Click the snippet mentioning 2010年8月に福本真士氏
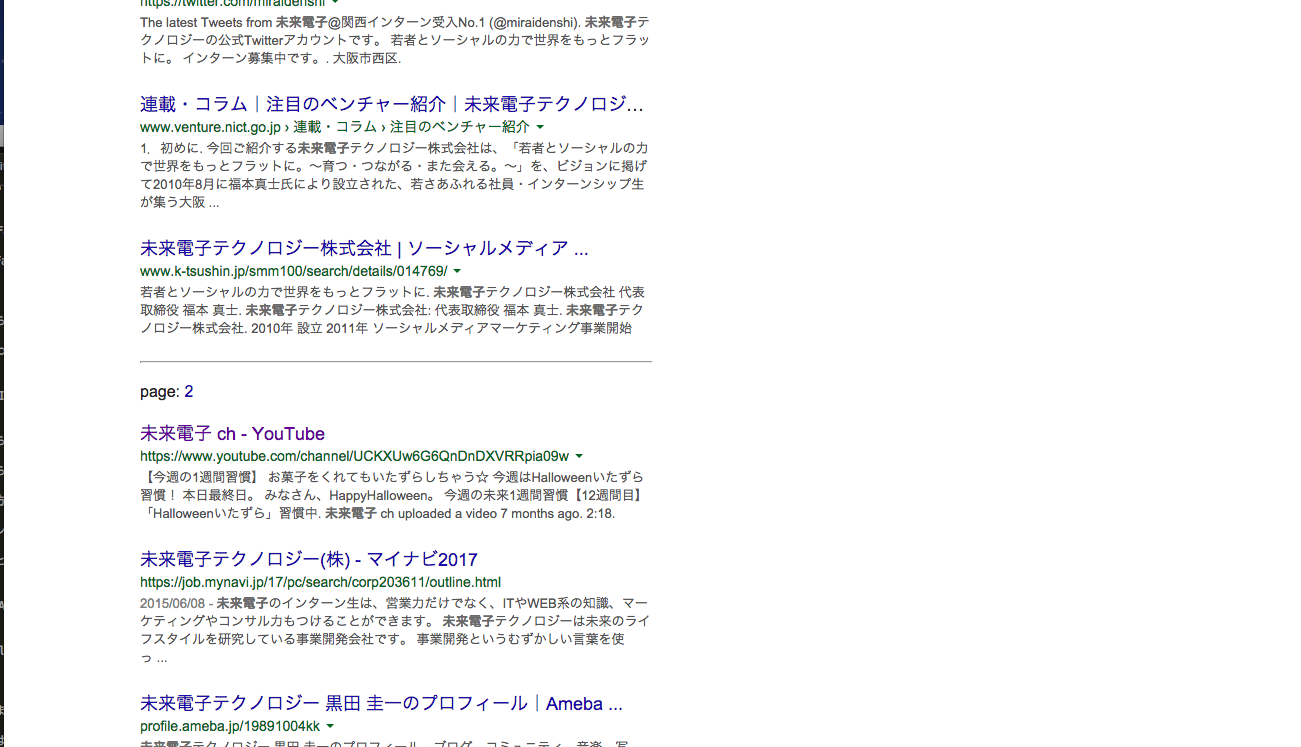 coord(394,175)
